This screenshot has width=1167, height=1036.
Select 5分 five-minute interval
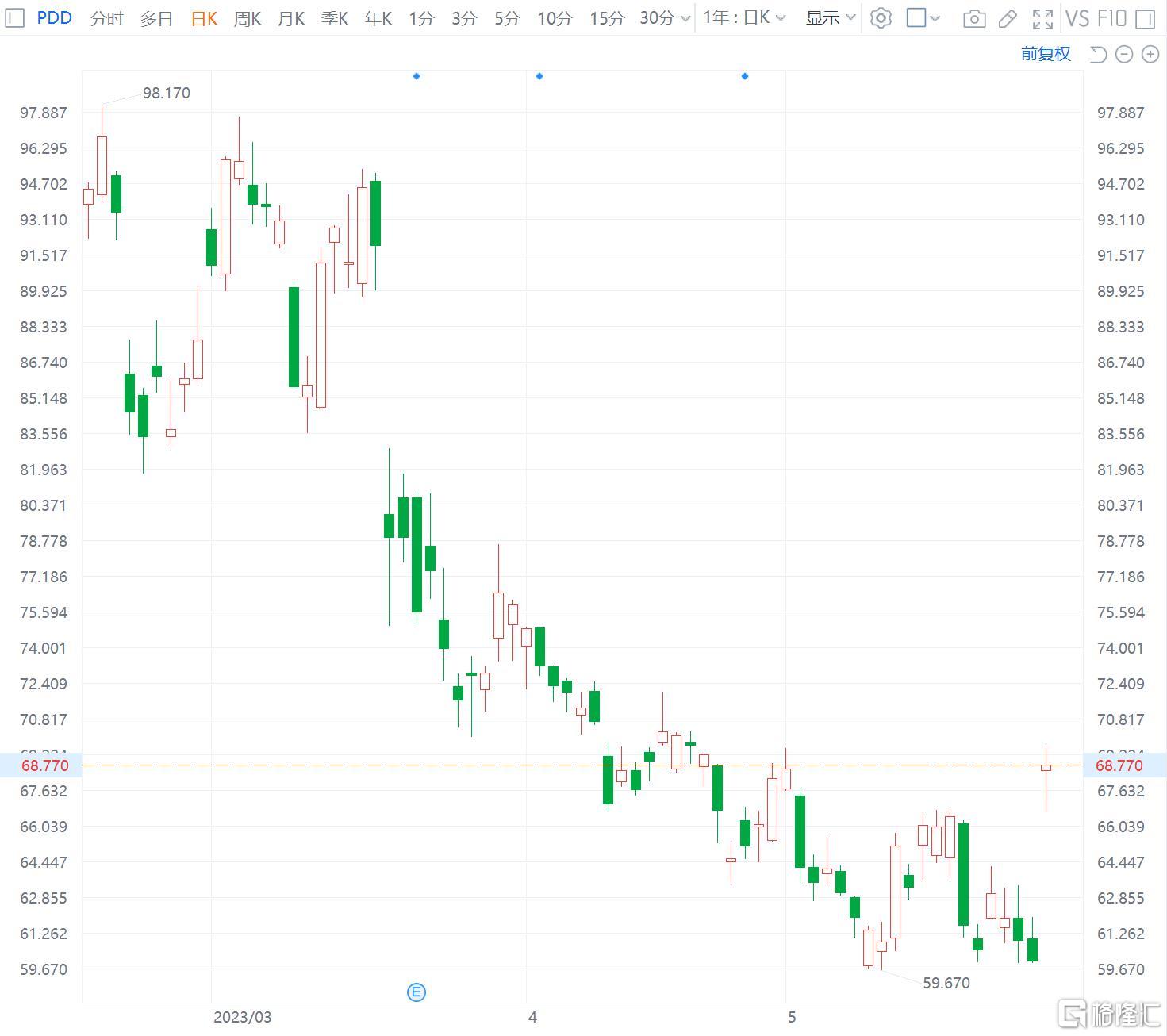tap(507, 18)
